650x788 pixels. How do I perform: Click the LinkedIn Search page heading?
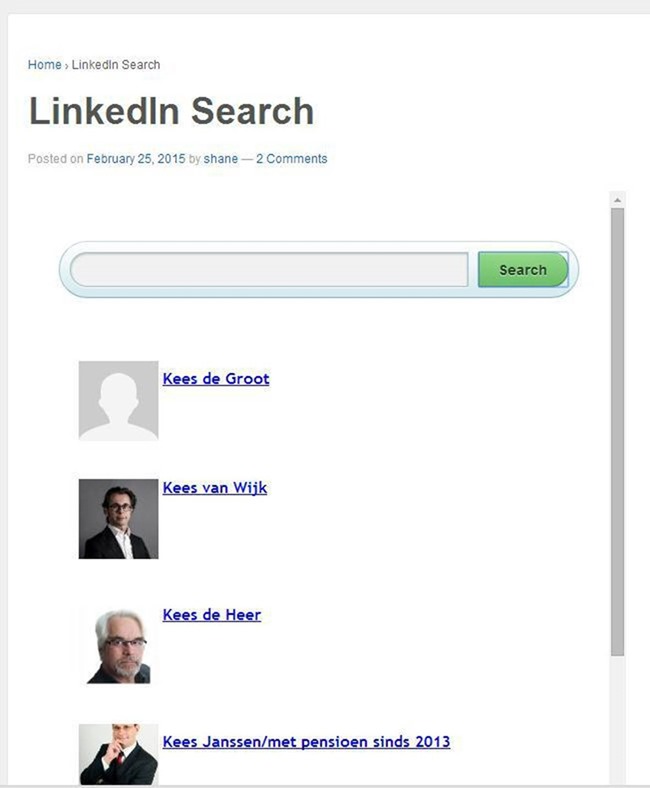coord(171,111)
